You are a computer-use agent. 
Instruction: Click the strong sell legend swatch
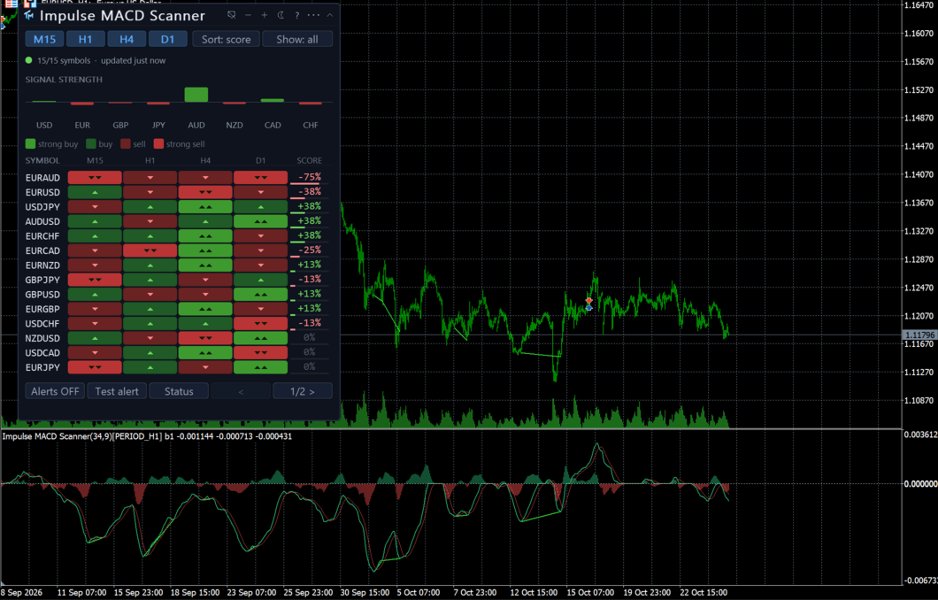[159, 144]
